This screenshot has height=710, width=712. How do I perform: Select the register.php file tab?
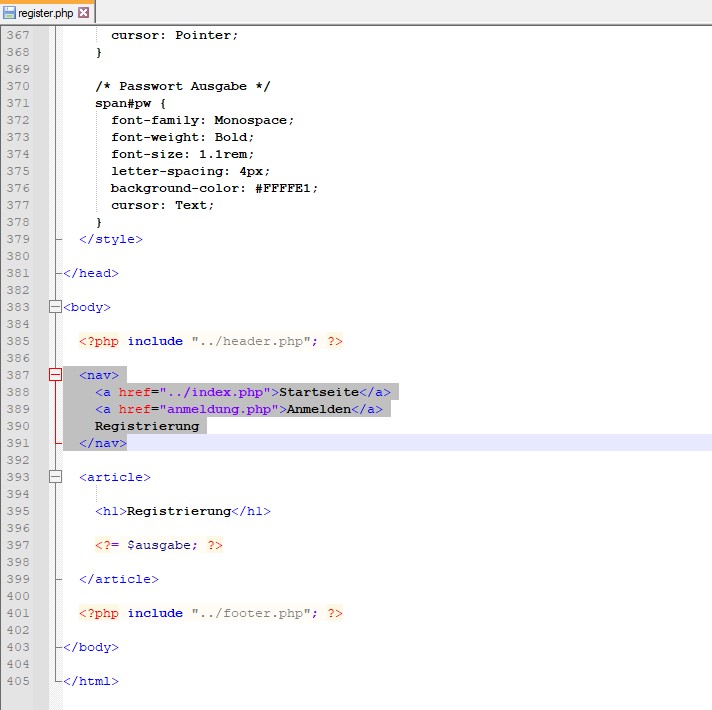click(x=45, y=13)
